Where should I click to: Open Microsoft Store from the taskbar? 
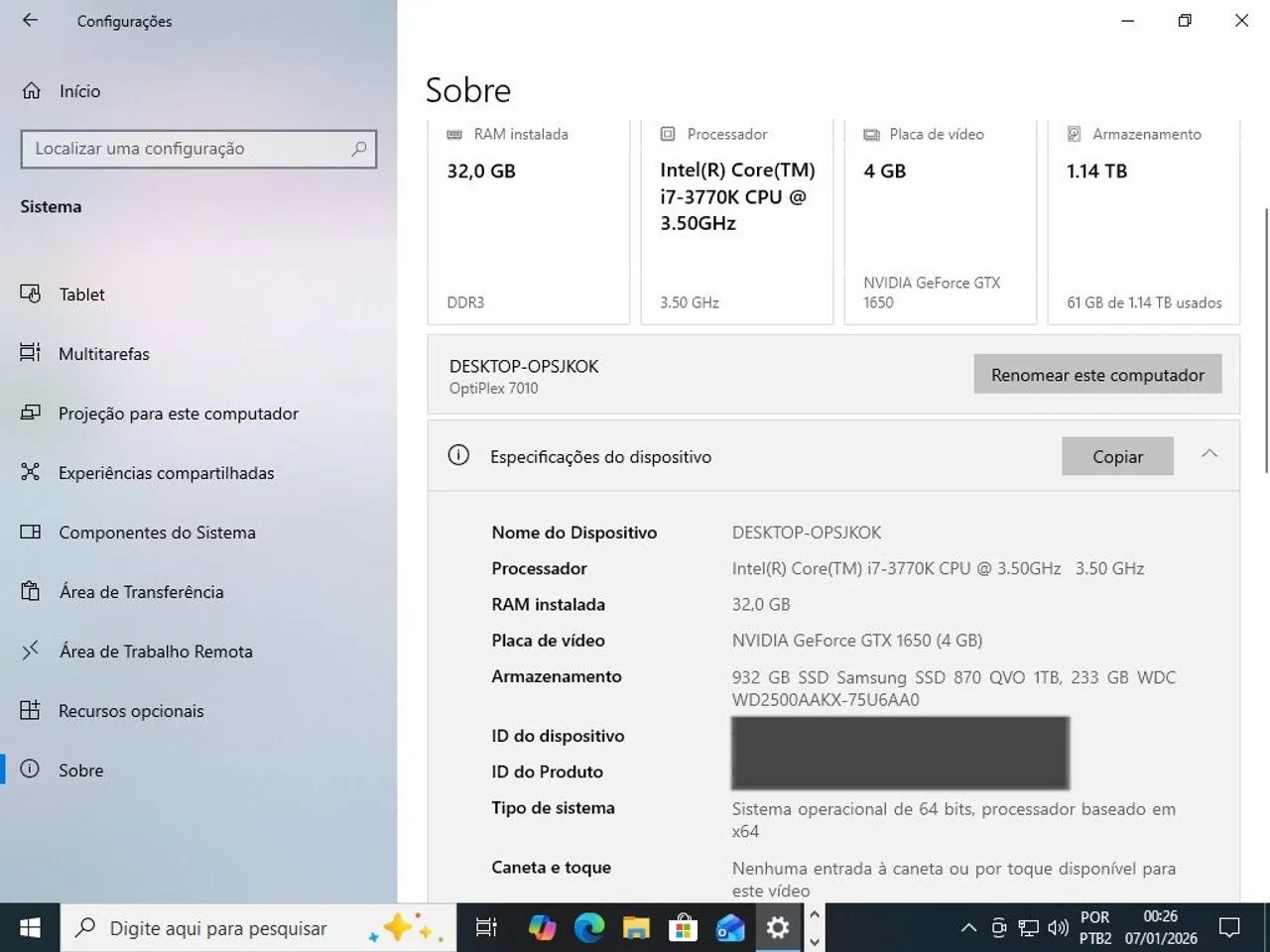pyautogui.click(x=683, y=928)
